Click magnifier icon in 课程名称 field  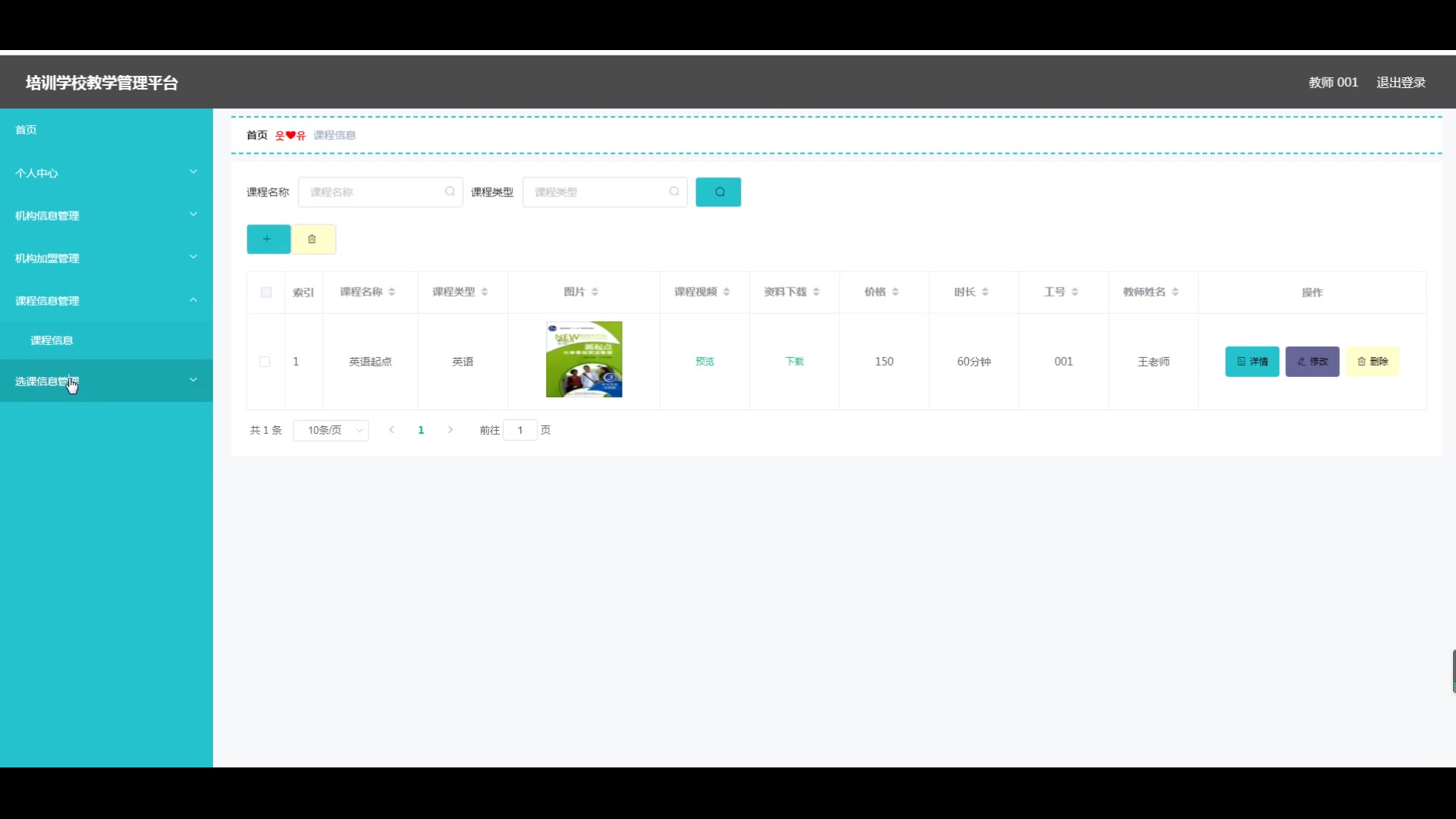(450, 192)
